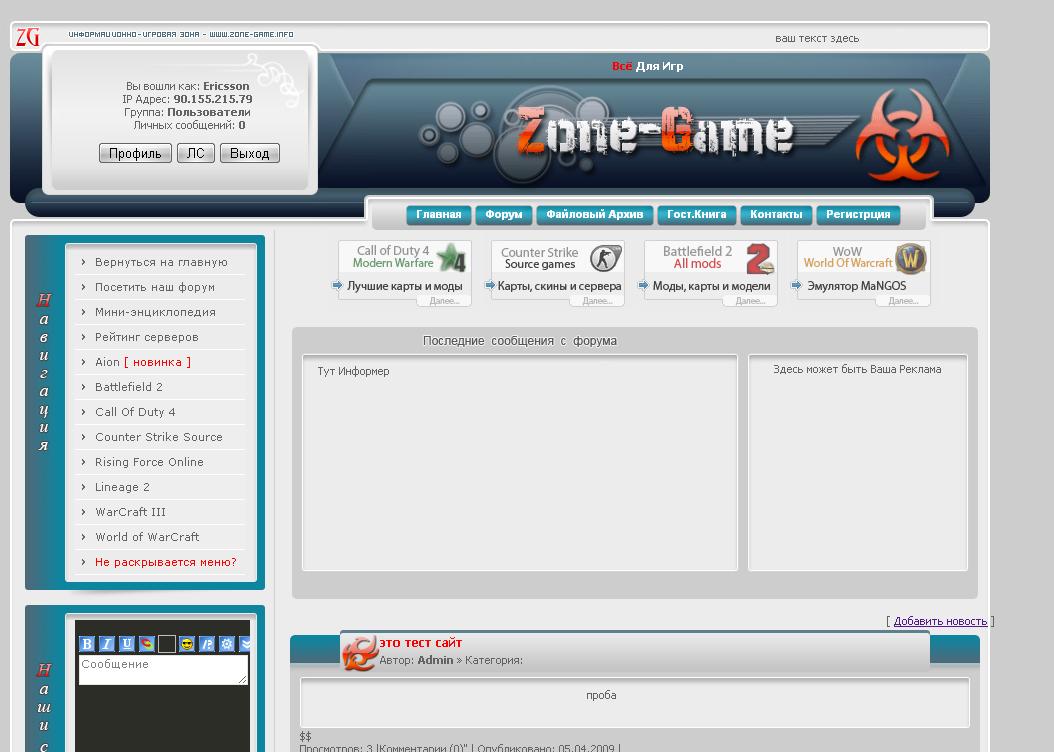Click the Admin author name link
Viewport: 1054px width, 752px height.
(x=435, y=660)
